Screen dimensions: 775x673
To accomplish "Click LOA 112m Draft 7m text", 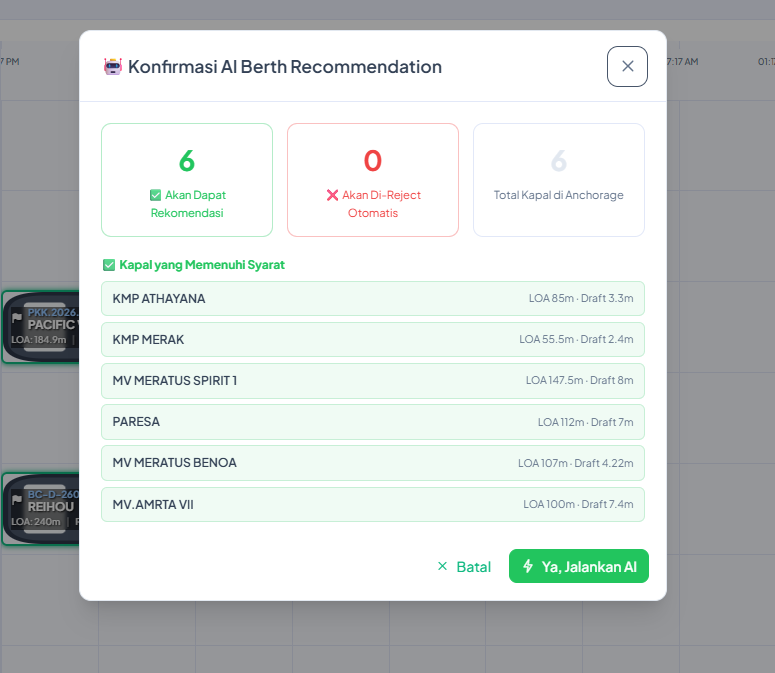I will tap(585, 422).
